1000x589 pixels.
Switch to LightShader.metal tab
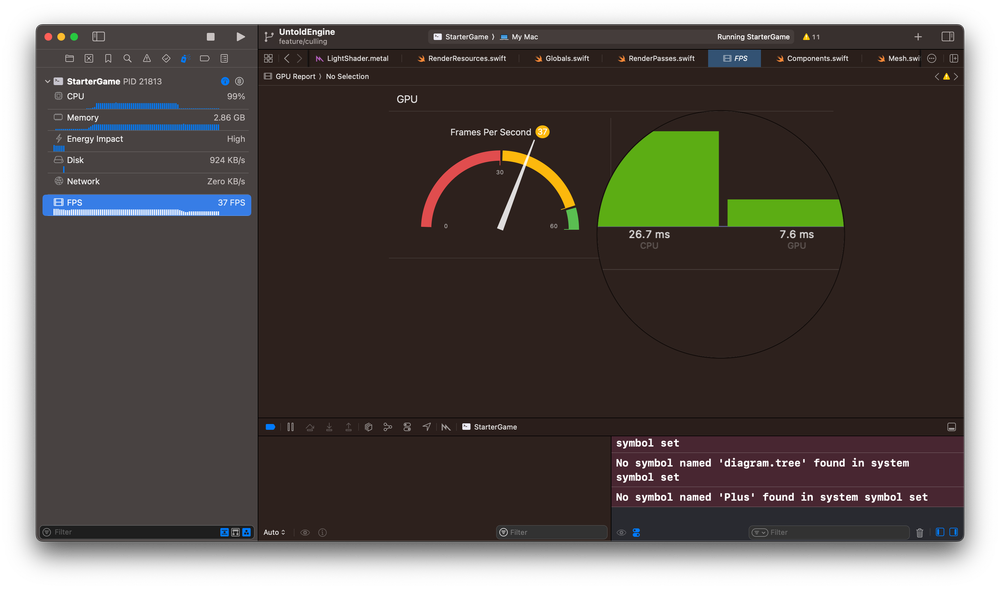(352, 59)
